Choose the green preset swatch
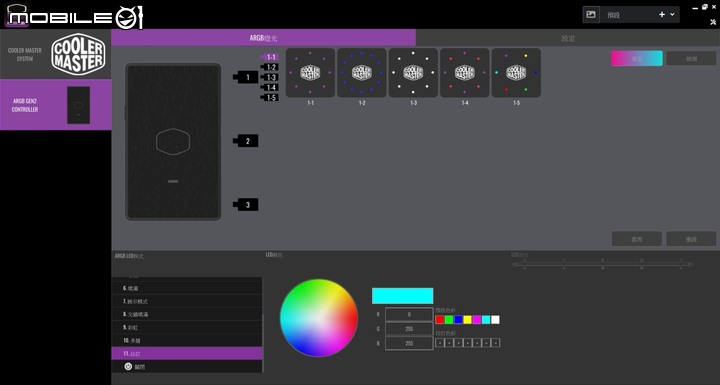This screenshot has height=385, width=720. tap(449, 320)
